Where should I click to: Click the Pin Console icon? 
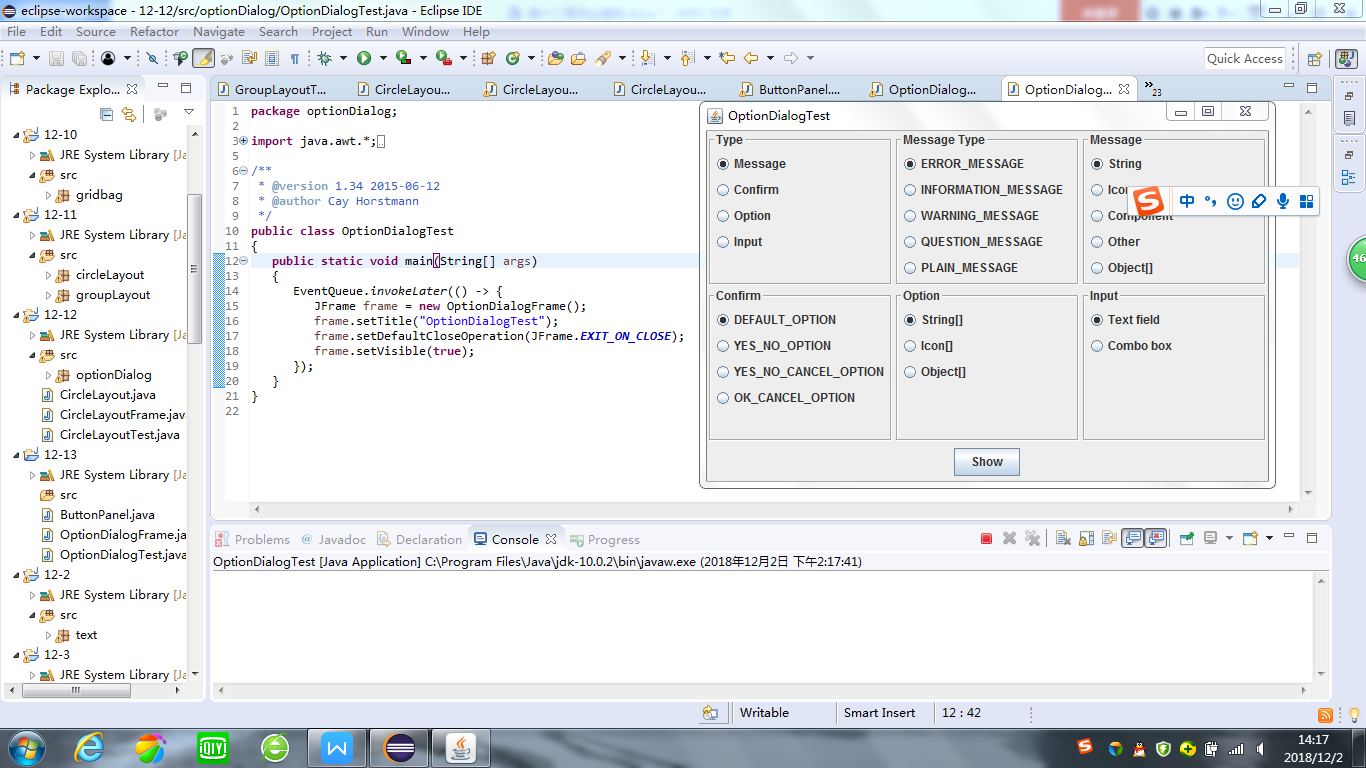(1187, 538)
